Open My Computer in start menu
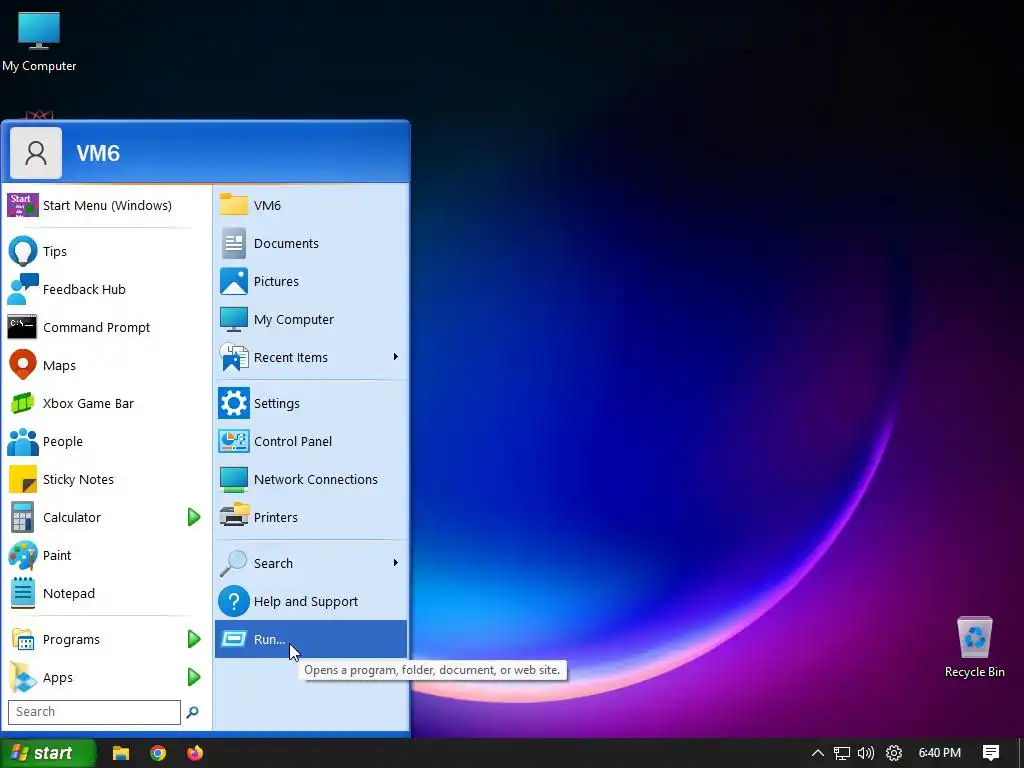The height and width of the screenshot is (768, 1024). (x=311, y=319)
